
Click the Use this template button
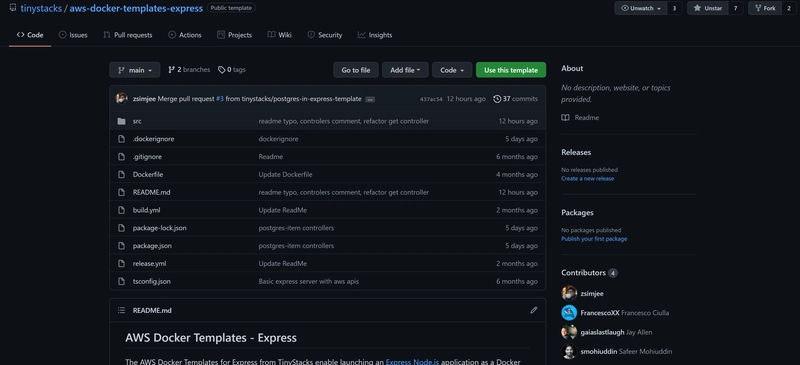point(511,70)
